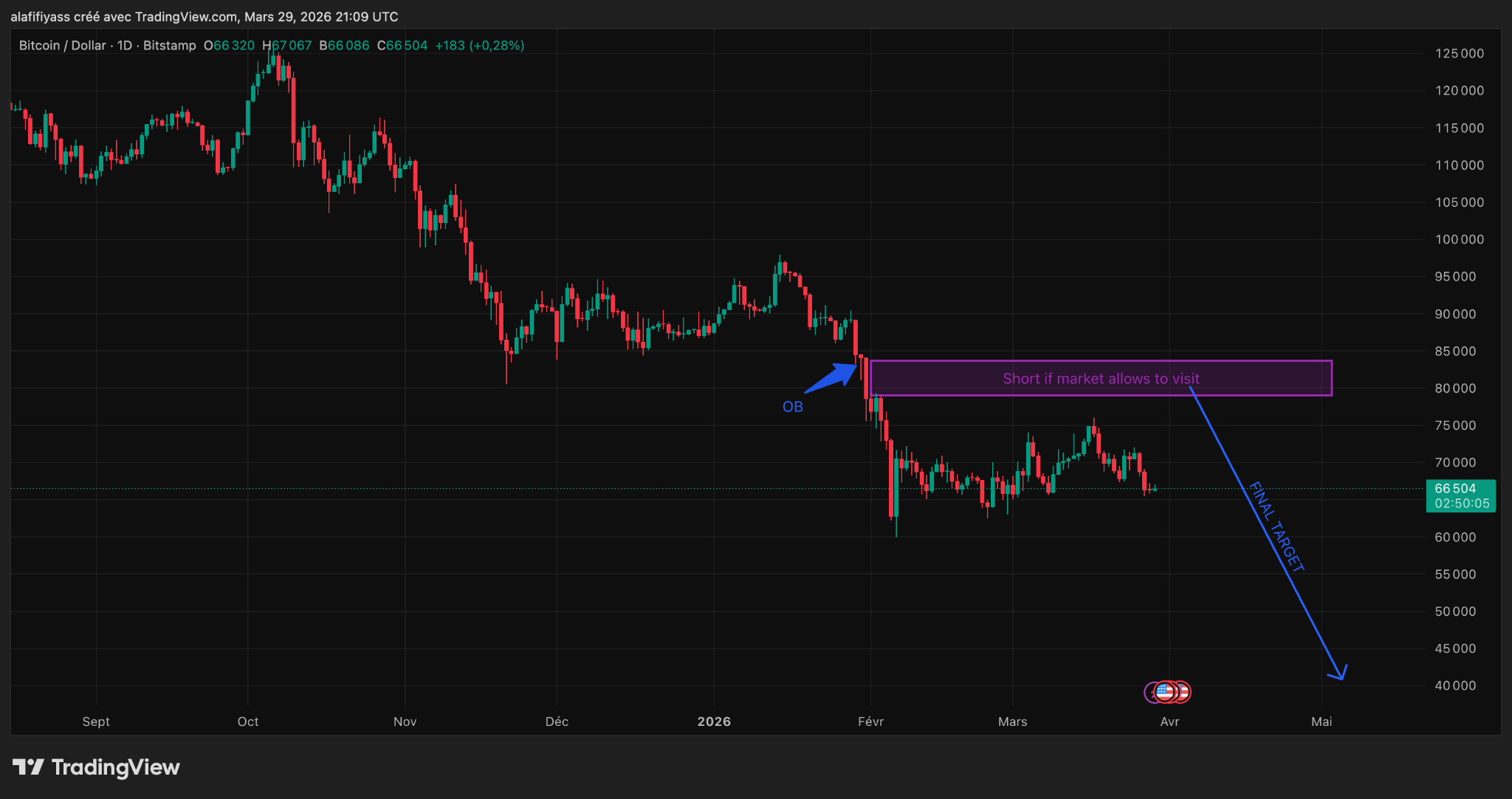Viewport: 1512px width, 799px height.
Task: Click the Oct label on time axis
Action: (x=248, y=721)
